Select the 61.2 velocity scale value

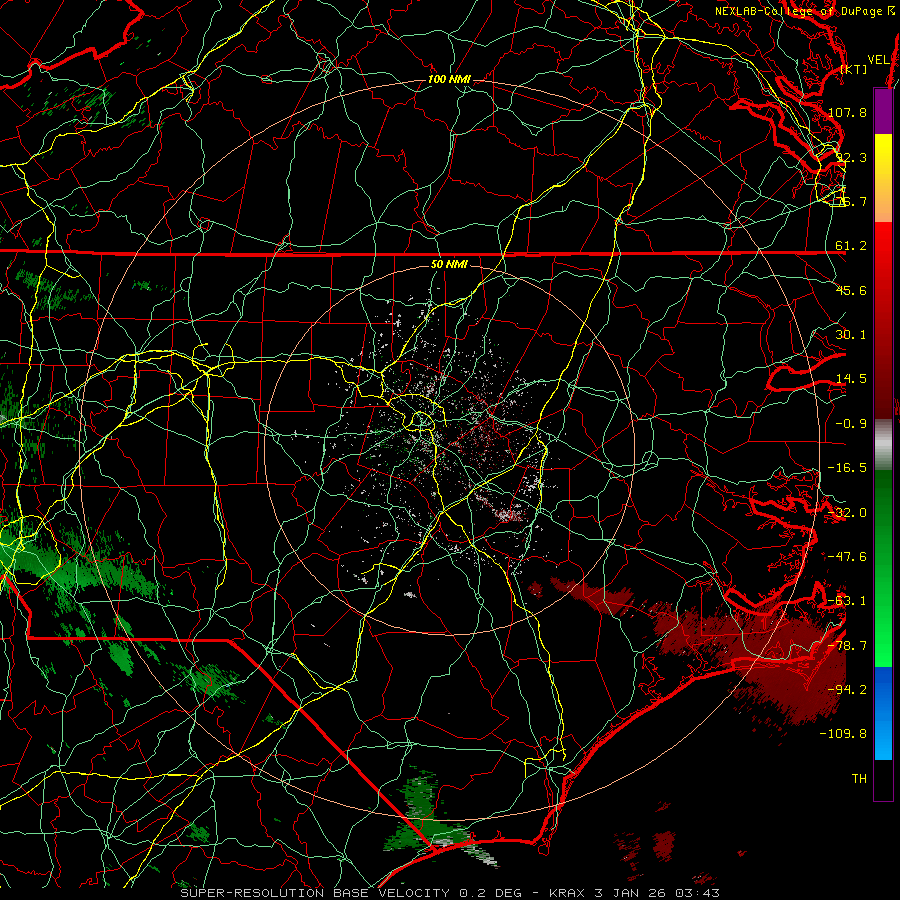[851, 246]
